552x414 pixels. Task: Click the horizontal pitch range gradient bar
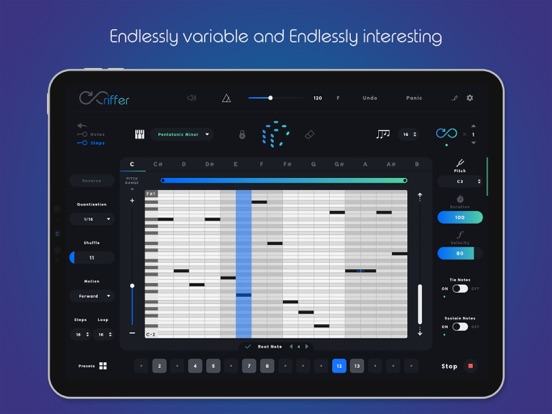tap(284, 181)
